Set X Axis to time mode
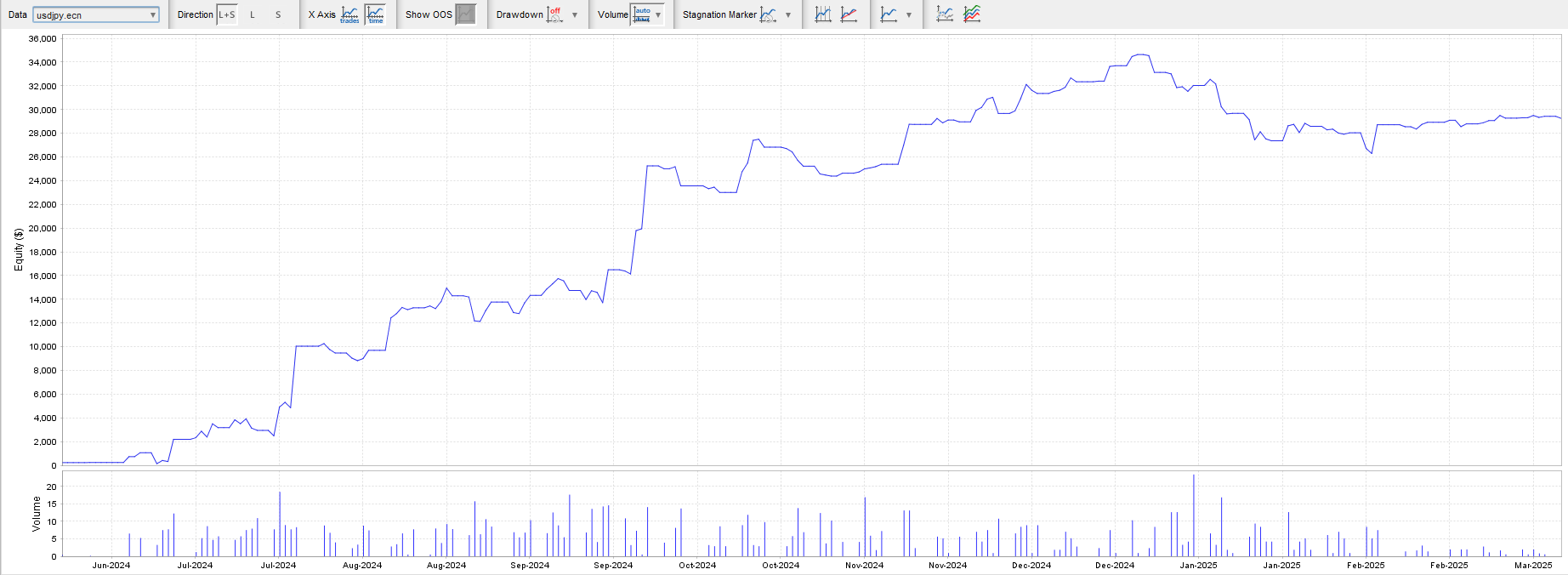 (x=375, y=14)
